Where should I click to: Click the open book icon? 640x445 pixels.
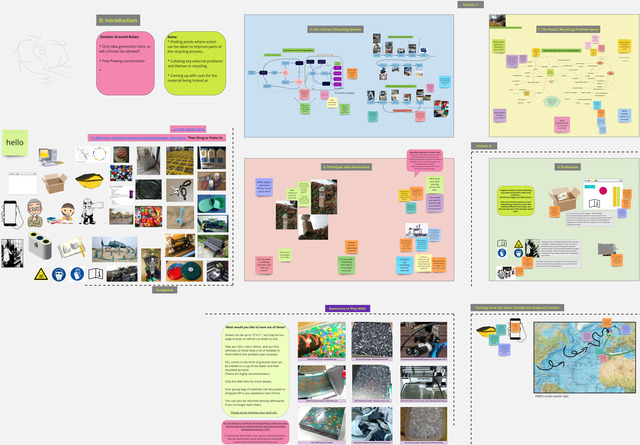[94, 273]
